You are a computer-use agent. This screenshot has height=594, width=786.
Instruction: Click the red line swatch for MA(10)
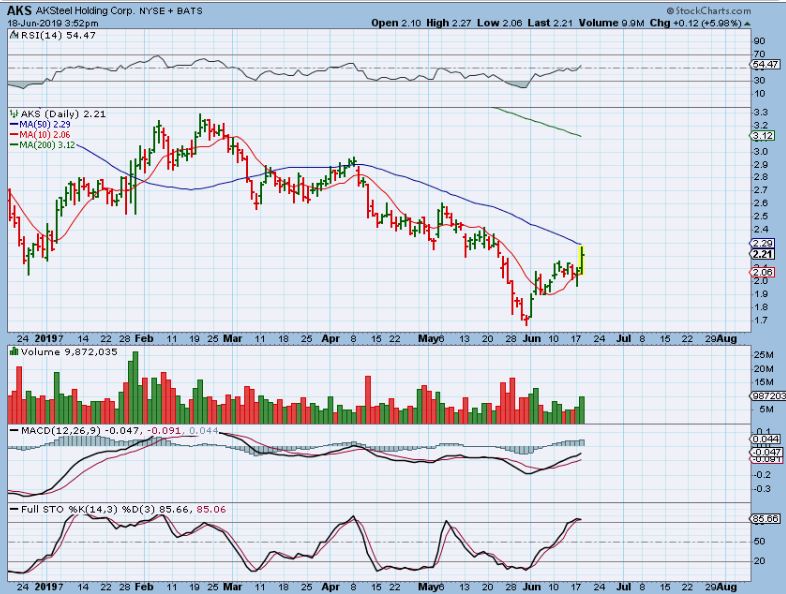14,134
